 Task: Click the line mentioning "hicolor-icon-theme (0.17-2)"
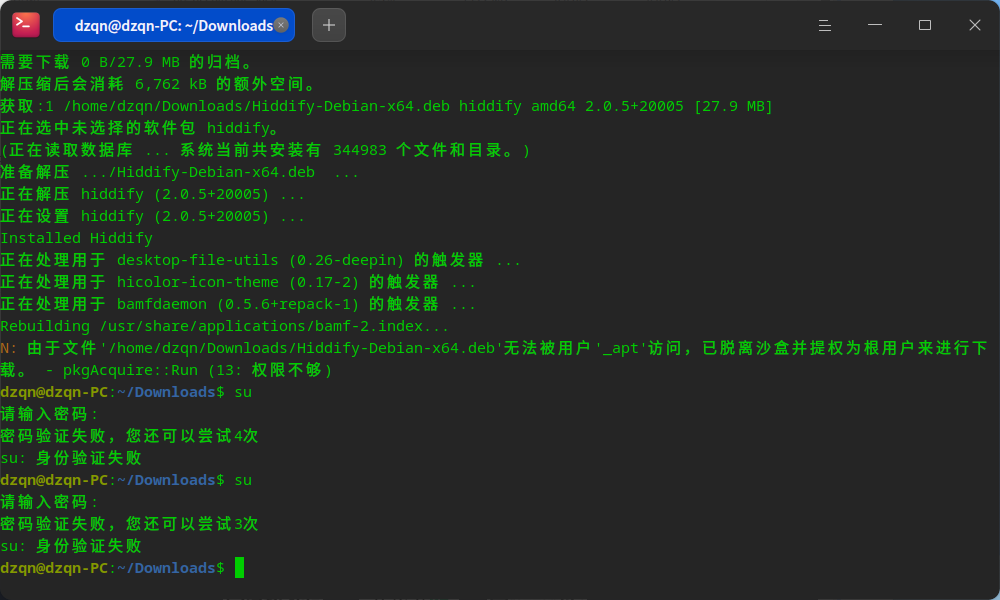point(238,282)
